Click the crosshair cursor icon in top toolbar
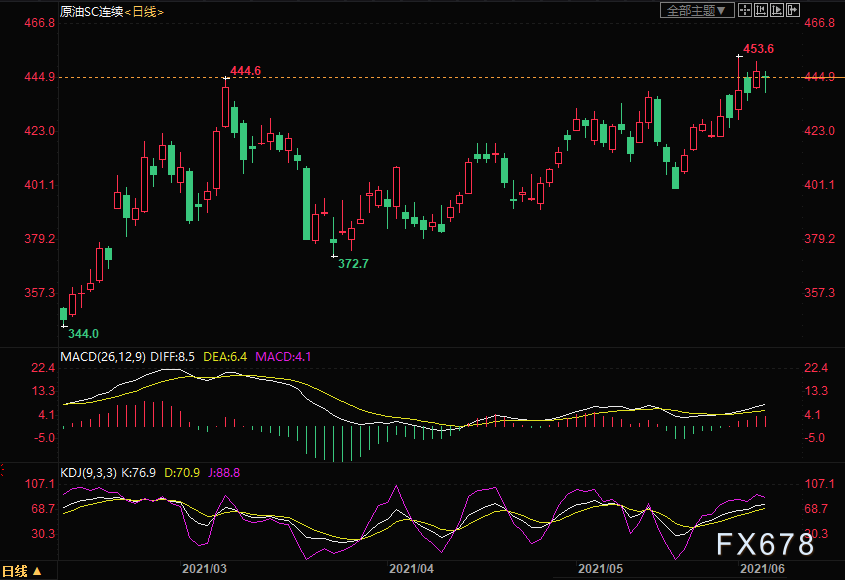Viewport: 845px width, 580px height. point(744,10)
